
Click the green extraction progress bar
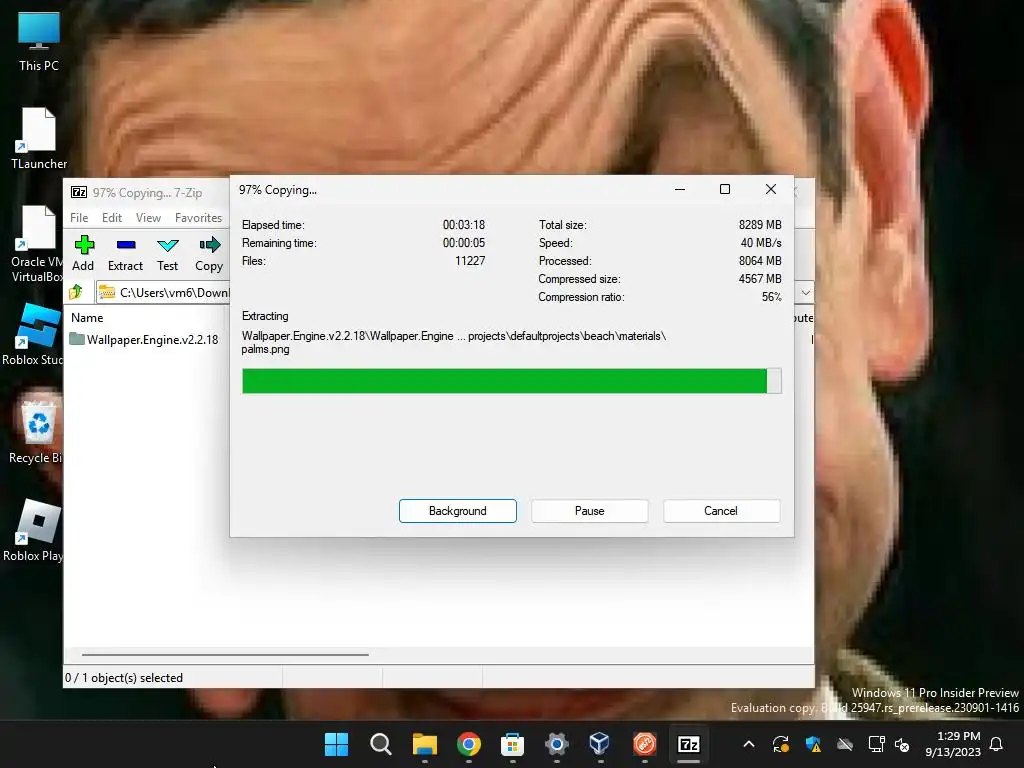tap(511, 381)
